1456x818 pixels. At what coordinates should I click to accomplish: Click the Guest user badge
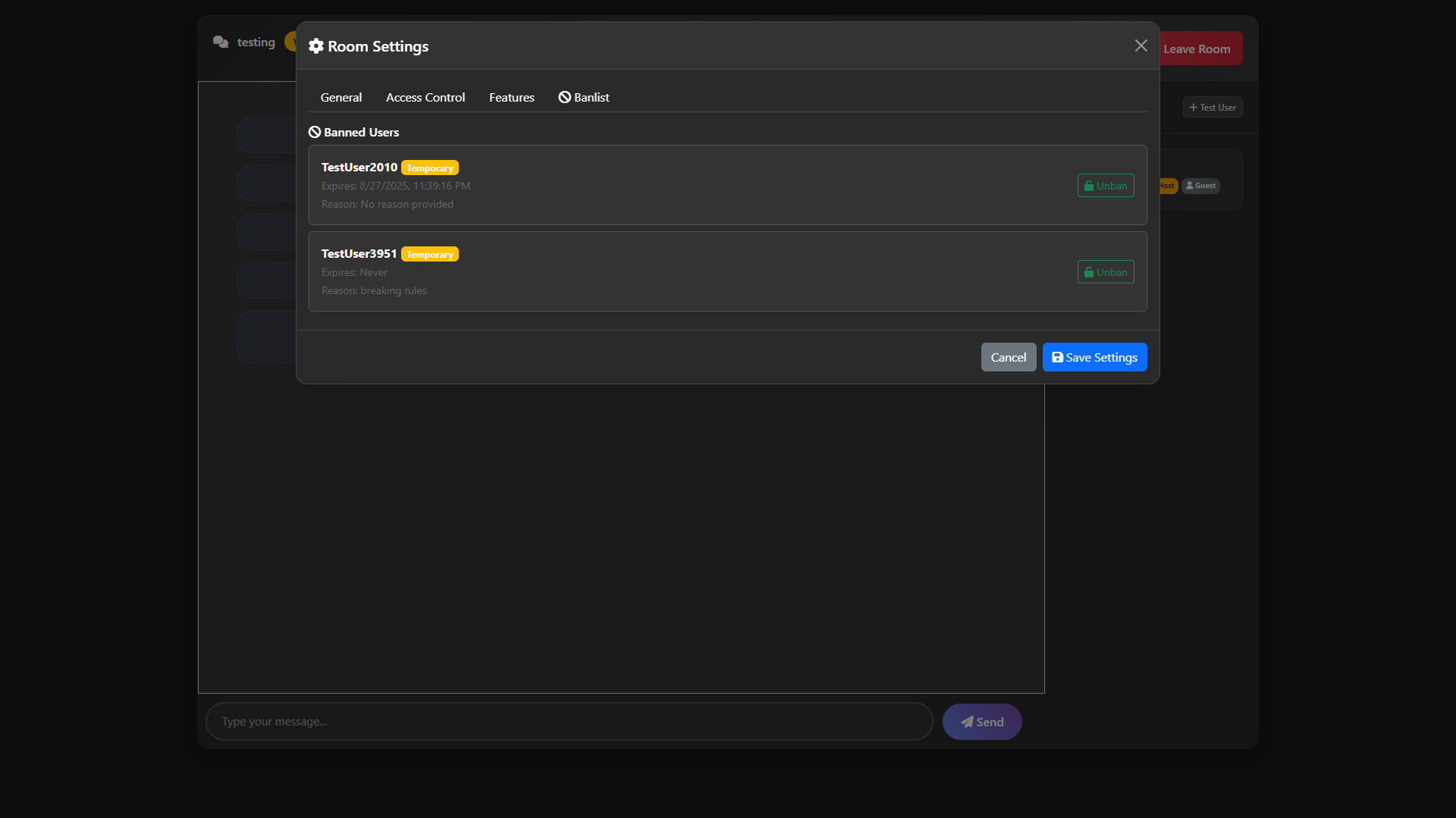click(x=1200, y=186)
